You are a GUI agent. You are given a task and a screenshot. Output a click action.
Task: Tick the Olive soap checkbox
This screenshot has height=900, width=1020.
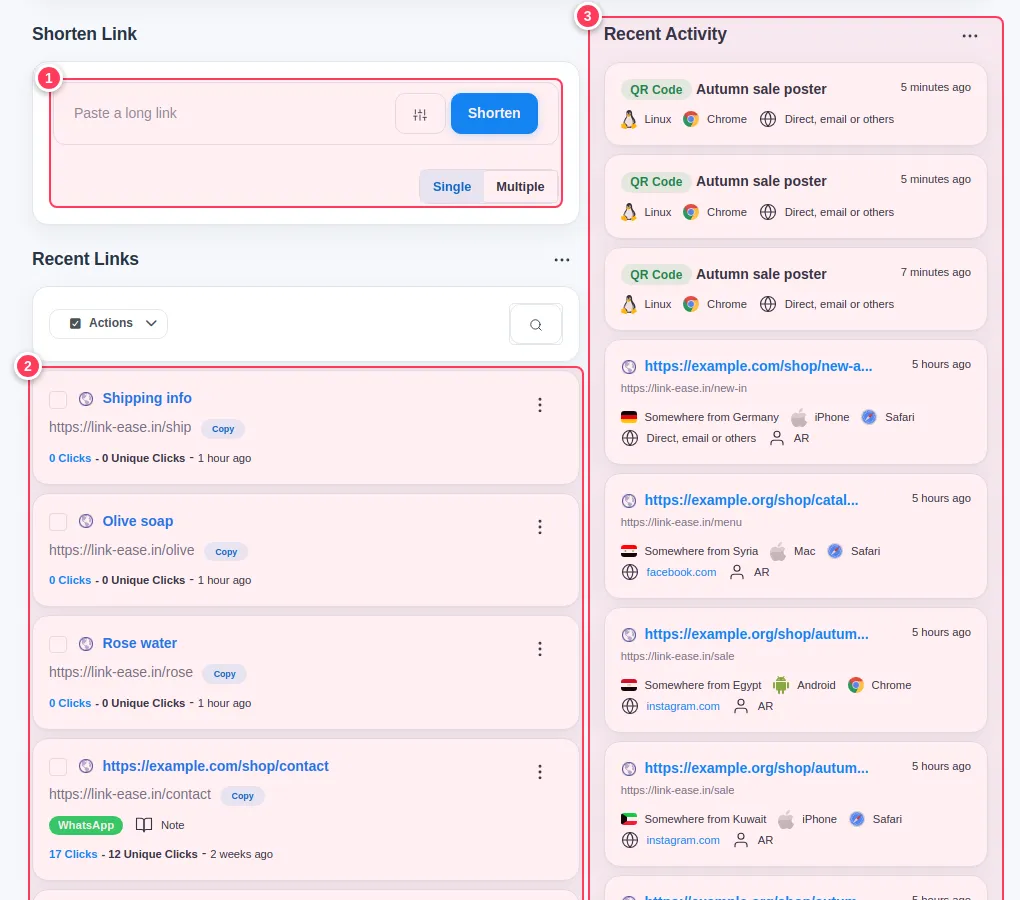tap(58, 522)
